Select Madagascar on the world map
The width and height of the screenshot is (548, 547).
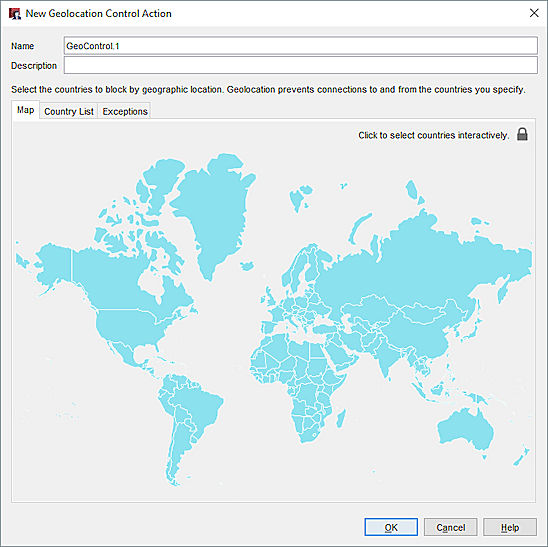click(x=341, y=418)
